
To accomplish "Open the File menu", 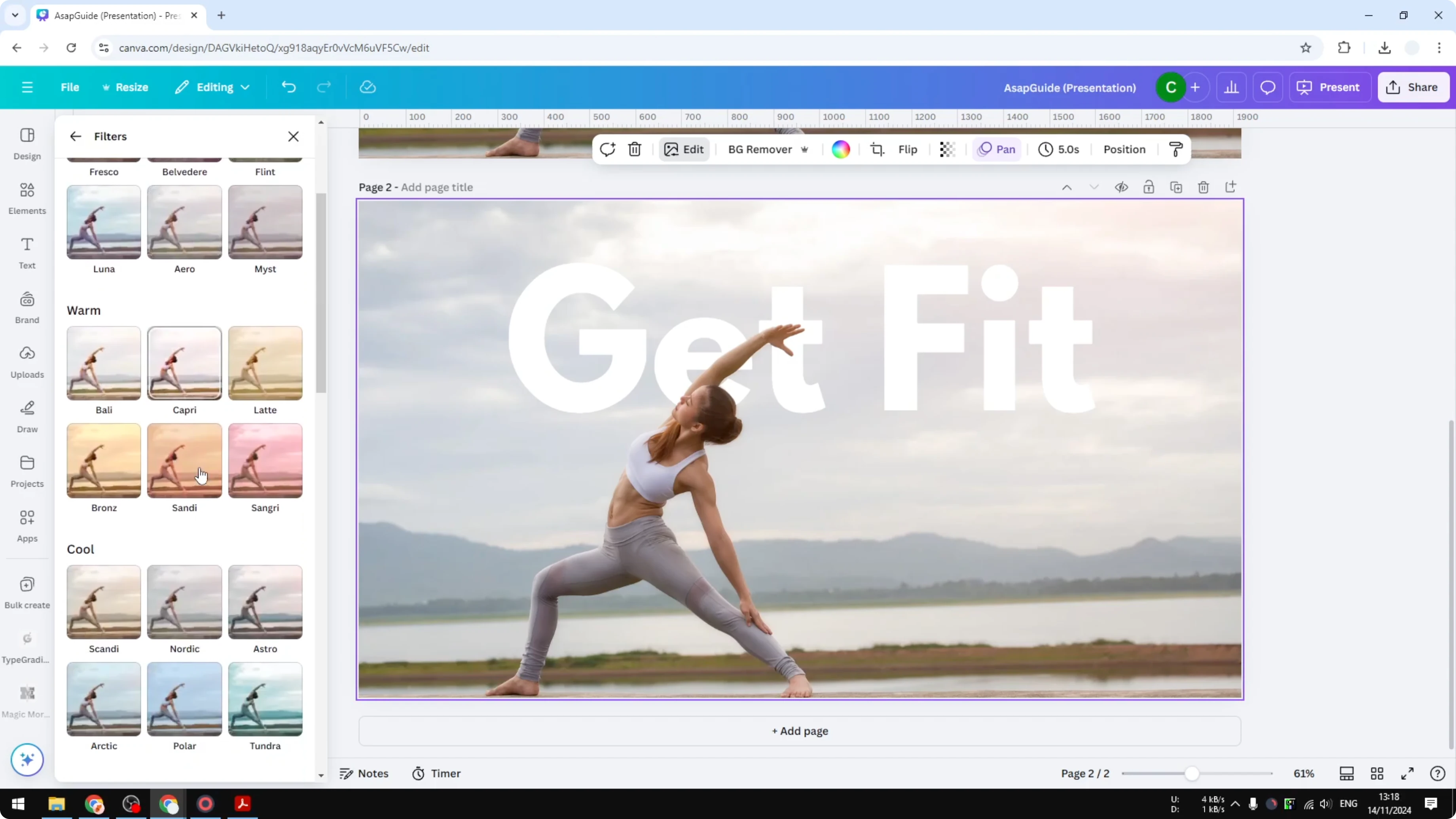I will pos(70,87).
